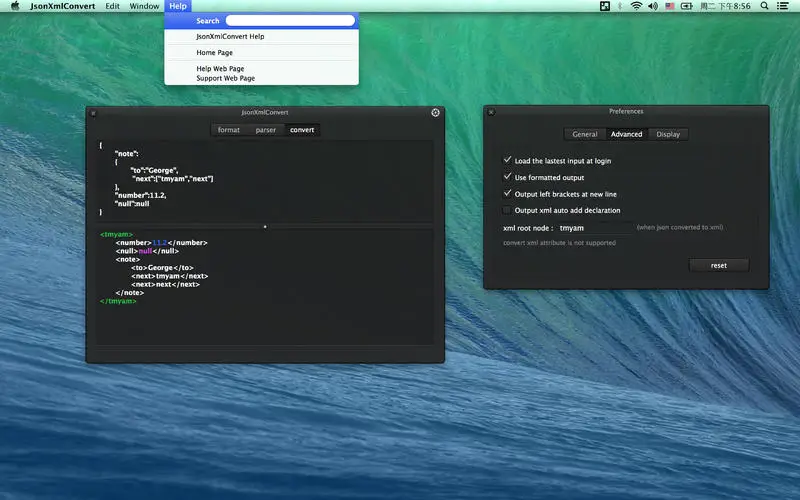800x500 pixels.
Task: Close the open Help menu
Action: click(x=178, y=6)
